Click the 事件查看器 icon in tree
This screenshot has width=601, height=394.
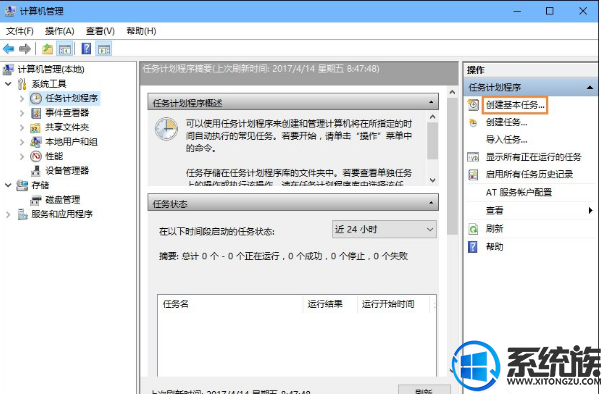pos(36,113)
